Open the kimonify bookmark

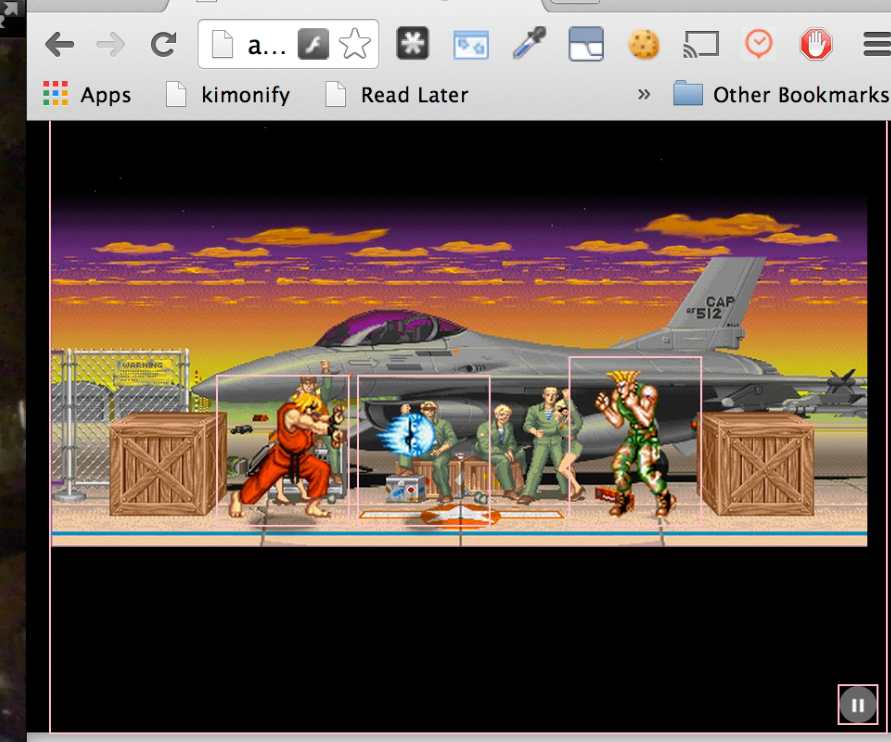pos(228,94)
